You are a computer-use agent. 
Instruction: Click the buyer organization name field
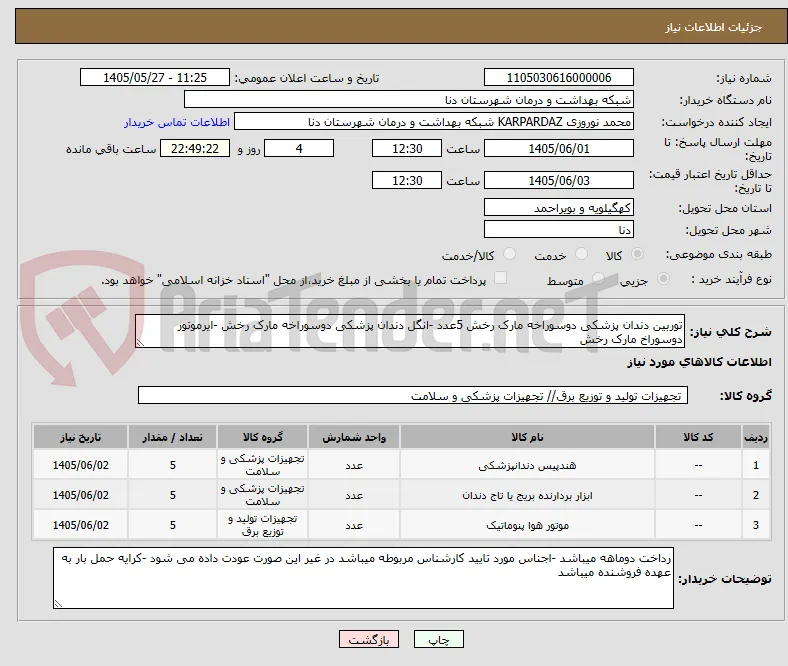409,100
